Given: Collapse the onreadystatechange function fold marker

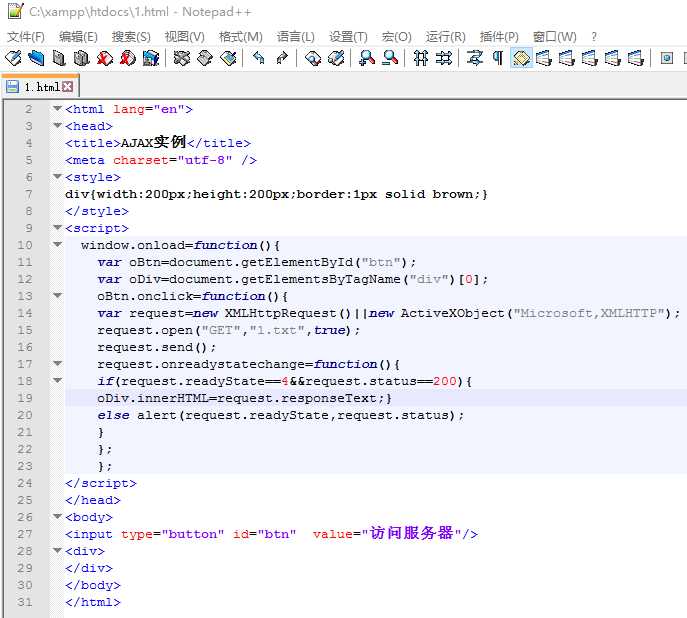Looking at the screenshot, I should coord(57,364).
